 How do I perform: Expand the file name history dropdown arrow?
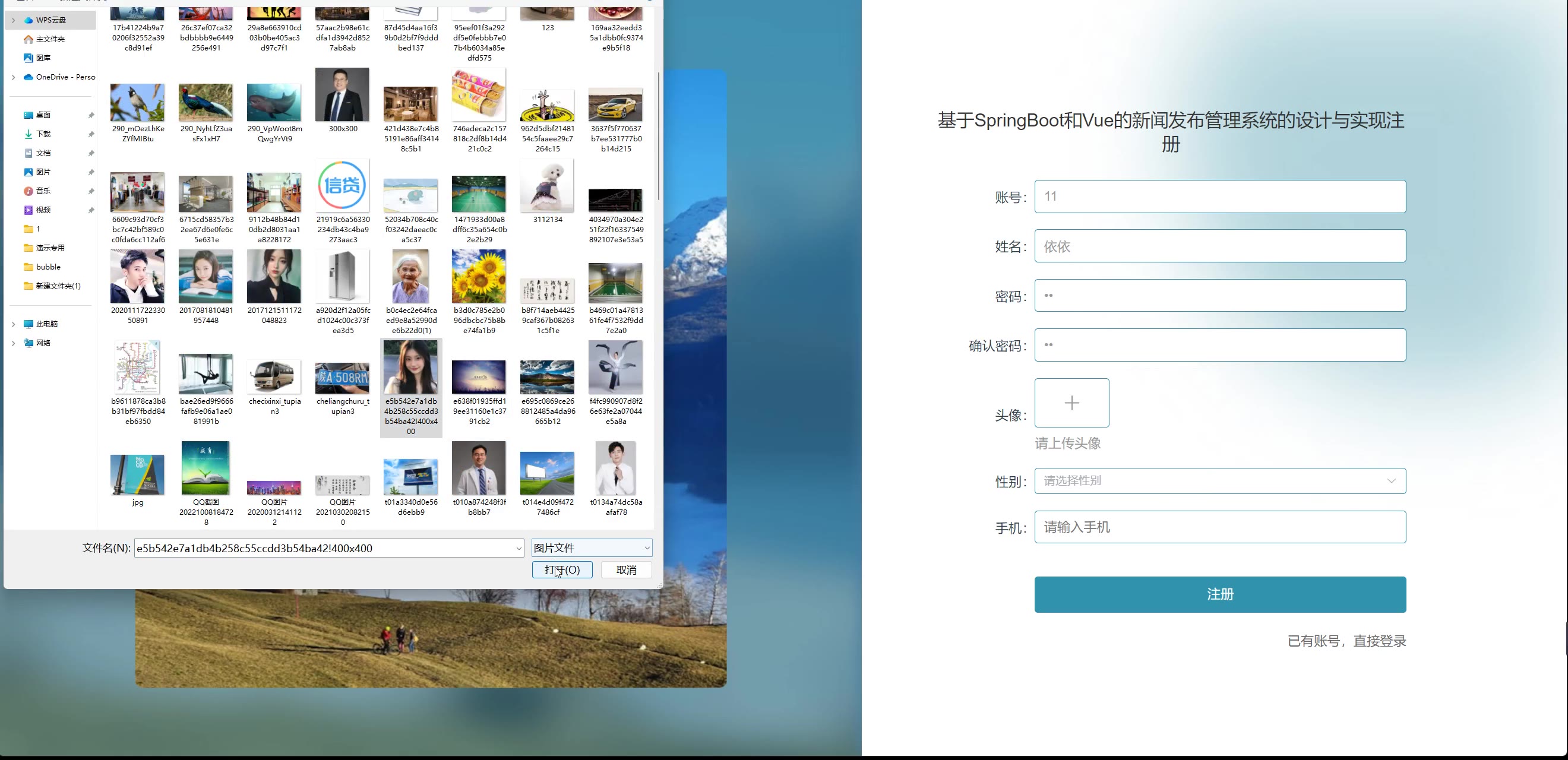tap(519, 548)
